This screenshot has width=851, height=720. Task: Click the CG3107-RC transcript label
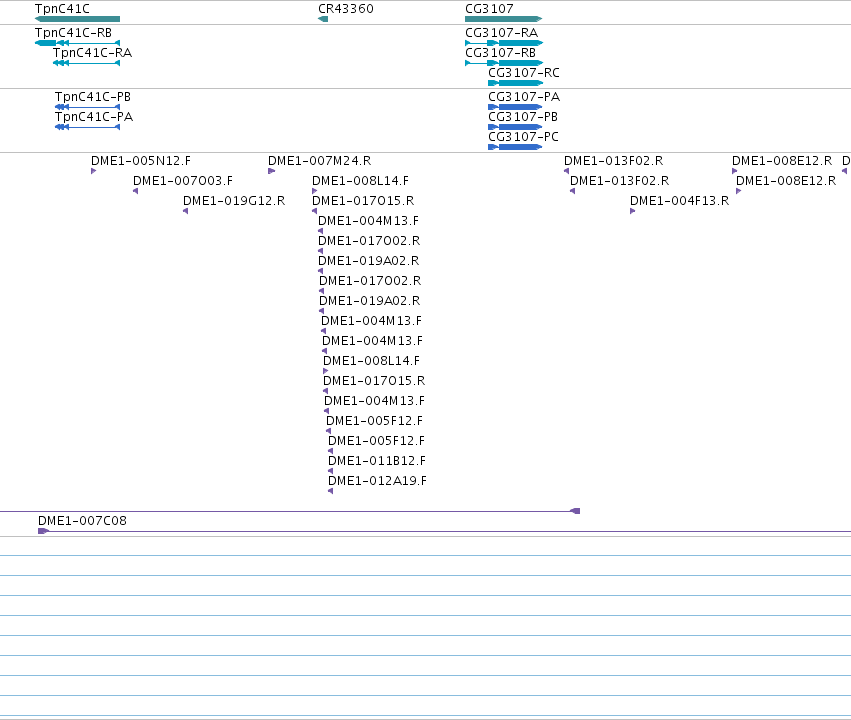point(524,73)
